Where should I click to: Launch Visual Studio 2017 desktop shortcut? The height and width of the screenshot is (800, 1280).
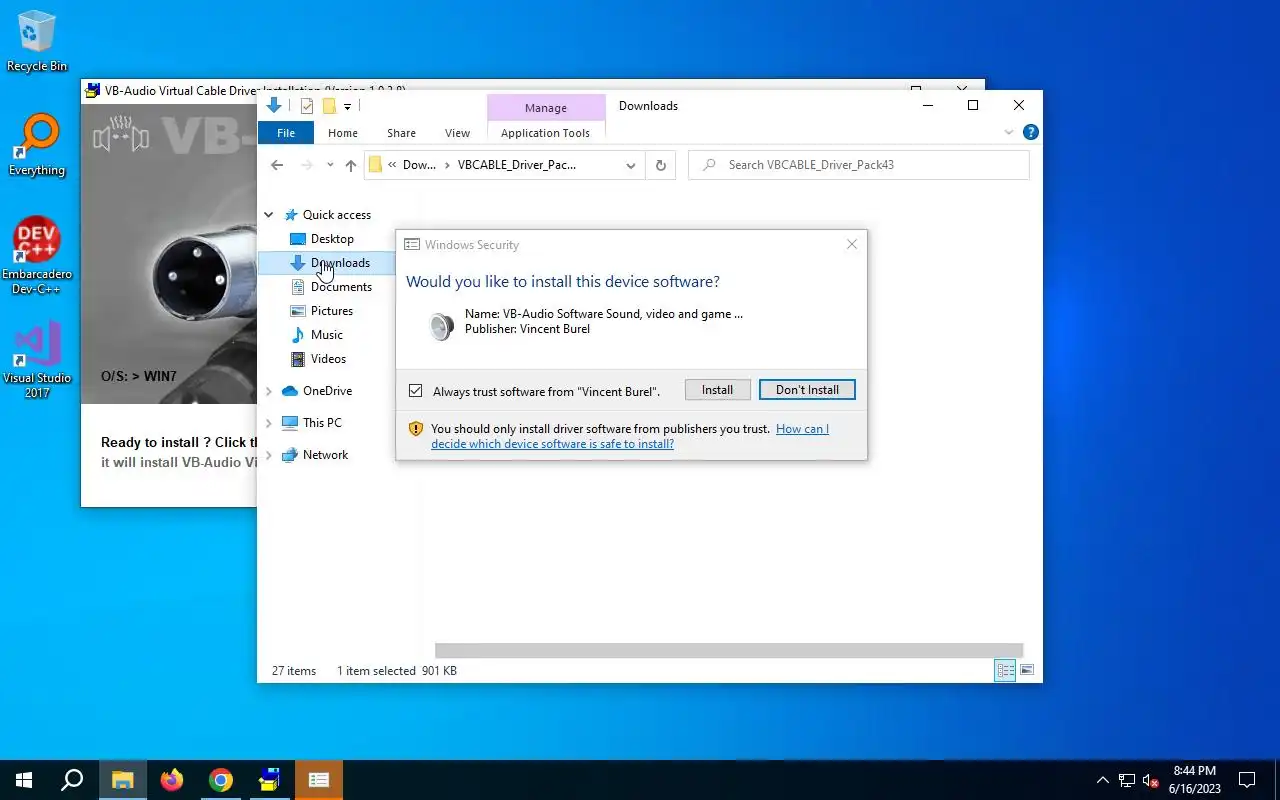[x=37, y=360]
